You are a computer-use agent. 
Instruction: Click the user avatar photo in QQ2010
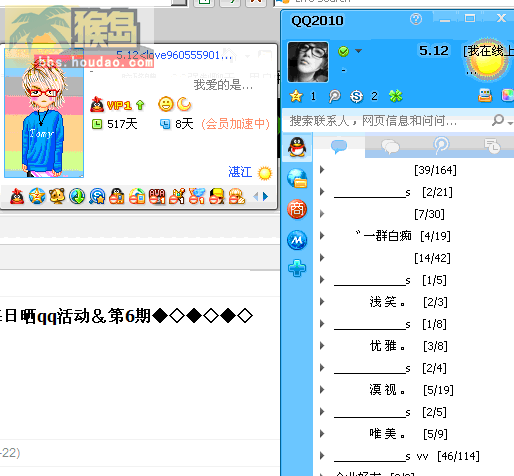point(308,62)
